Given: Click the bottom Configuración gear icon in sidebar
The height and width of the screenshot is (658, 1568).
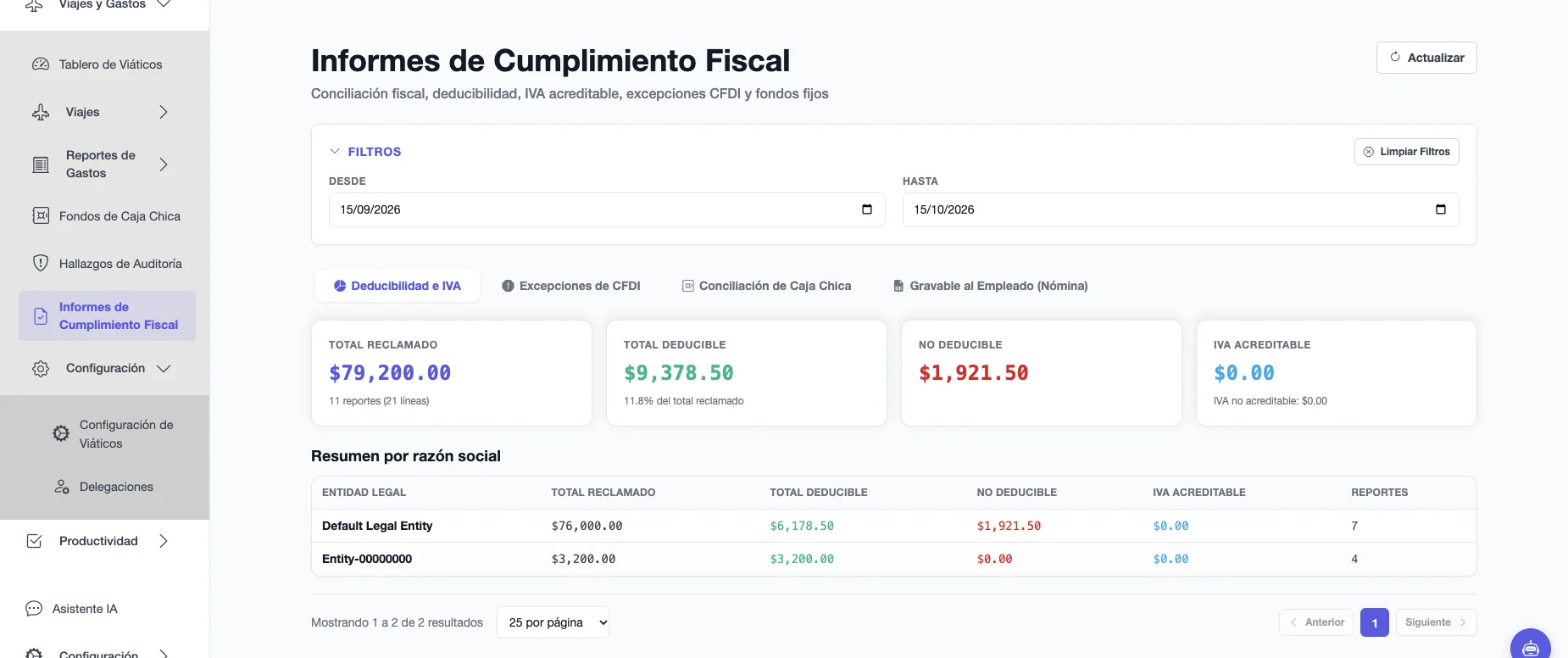Looking at the screenshot, I should click(34, 654).
